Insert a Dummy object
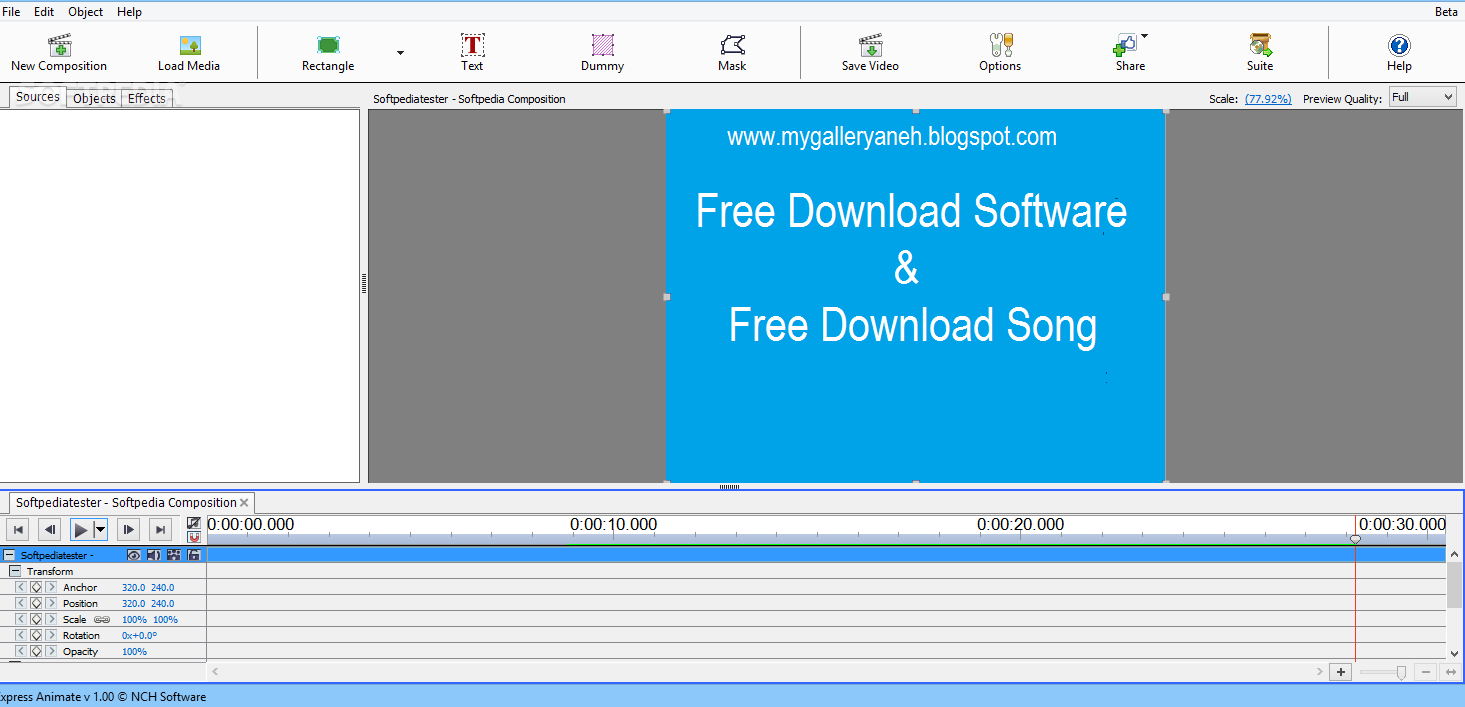The image size is (1465, 707). click(601, 52)
